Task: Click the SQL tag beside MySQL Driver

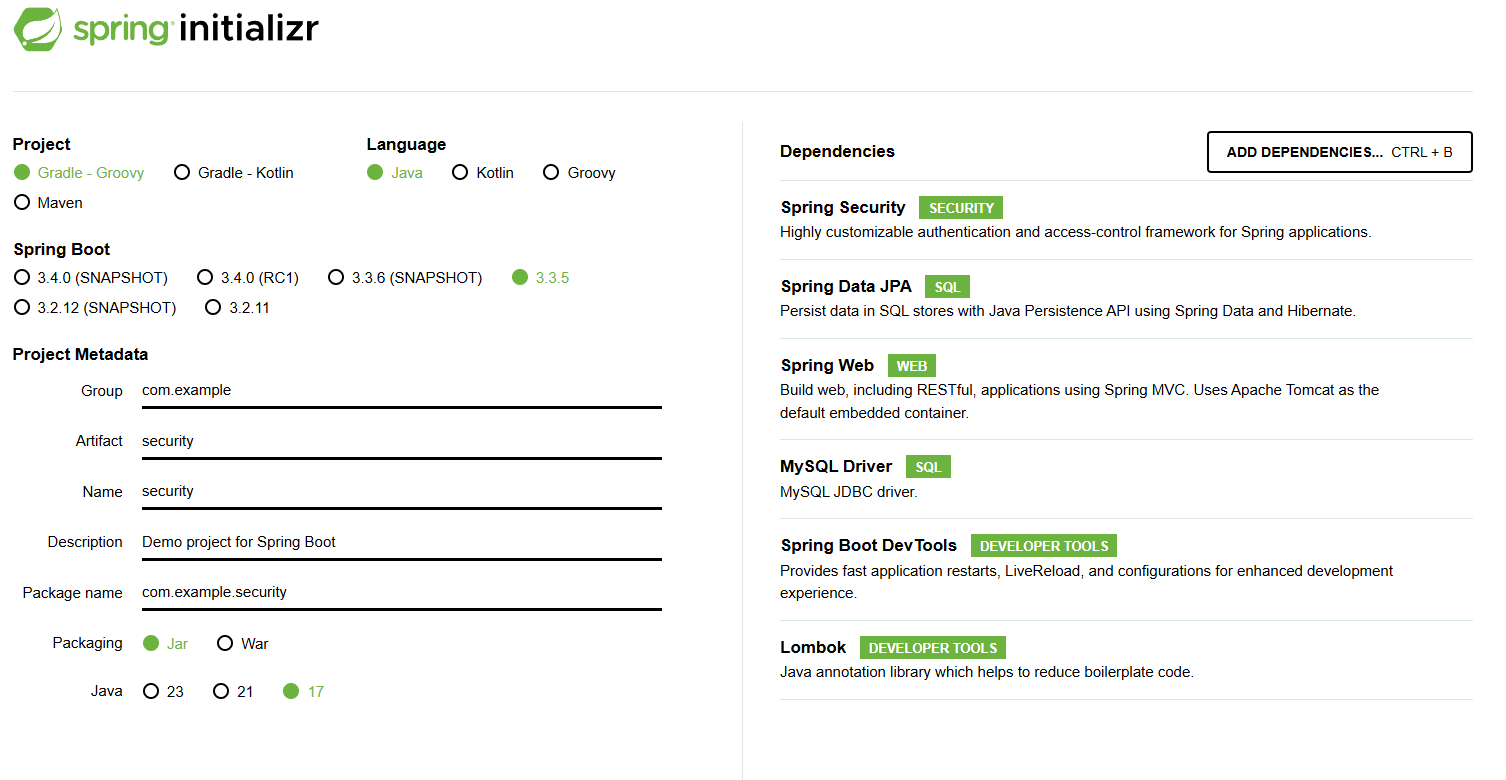Action: pyautogui.click(x=929, y=467)
